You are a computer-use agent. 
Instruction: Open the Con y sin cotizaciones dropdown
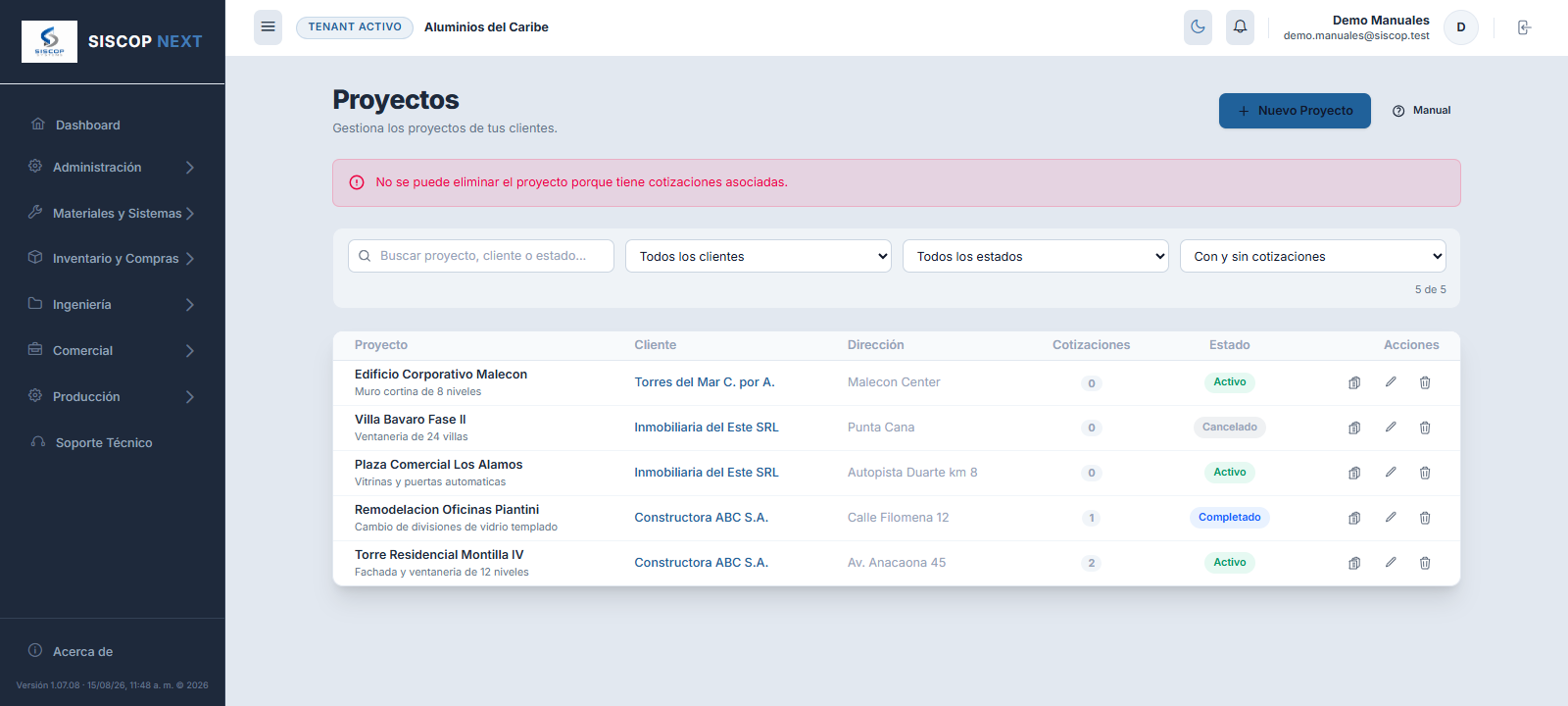tap(1313, 256)
